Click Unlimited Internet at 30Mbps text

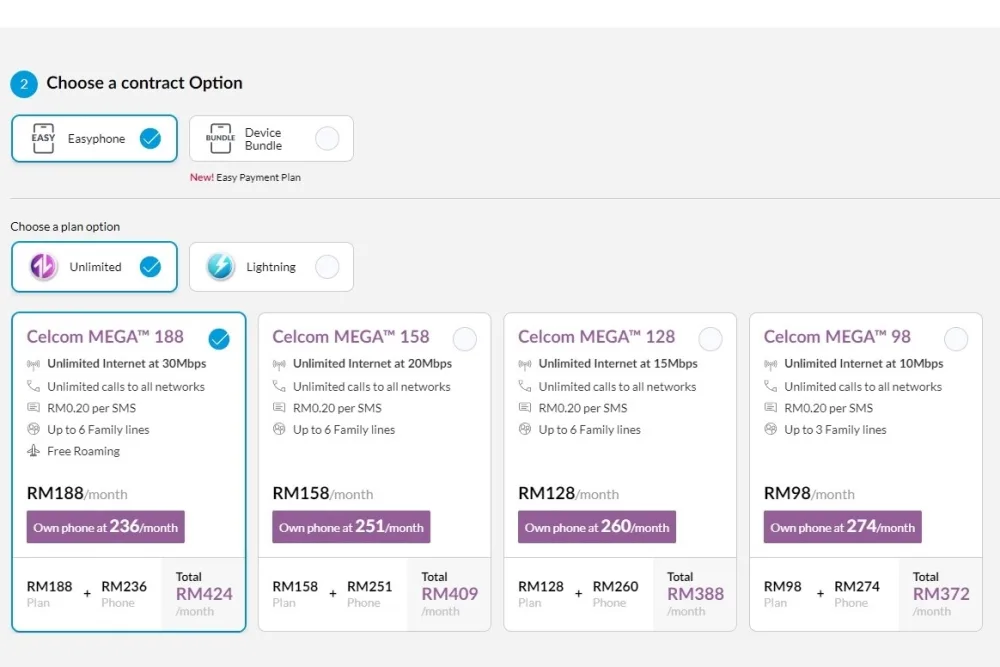click(x=127, y=363)
